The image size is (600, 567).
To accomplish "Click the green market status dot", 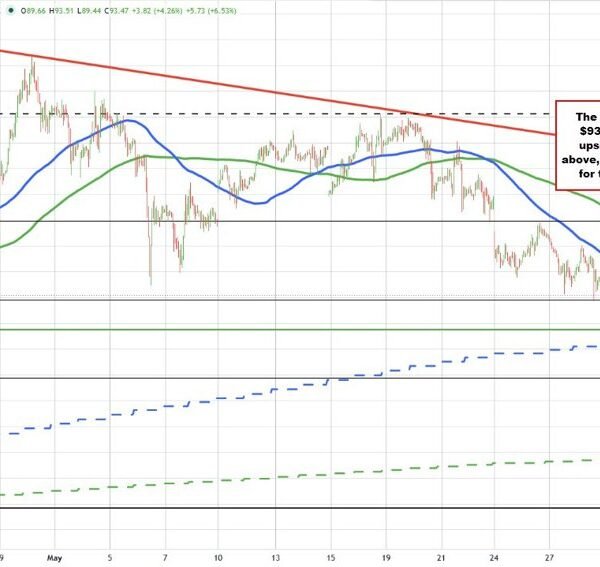I will click(11, 11).
